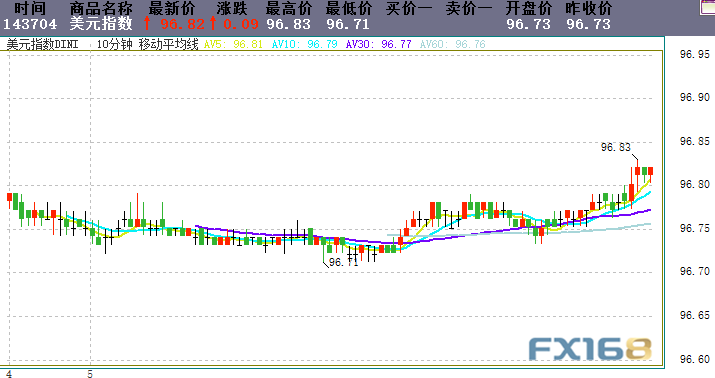Click the 96.85 price axis label
The height and width of the screenshot is (378, 715).
coord(695,142)
